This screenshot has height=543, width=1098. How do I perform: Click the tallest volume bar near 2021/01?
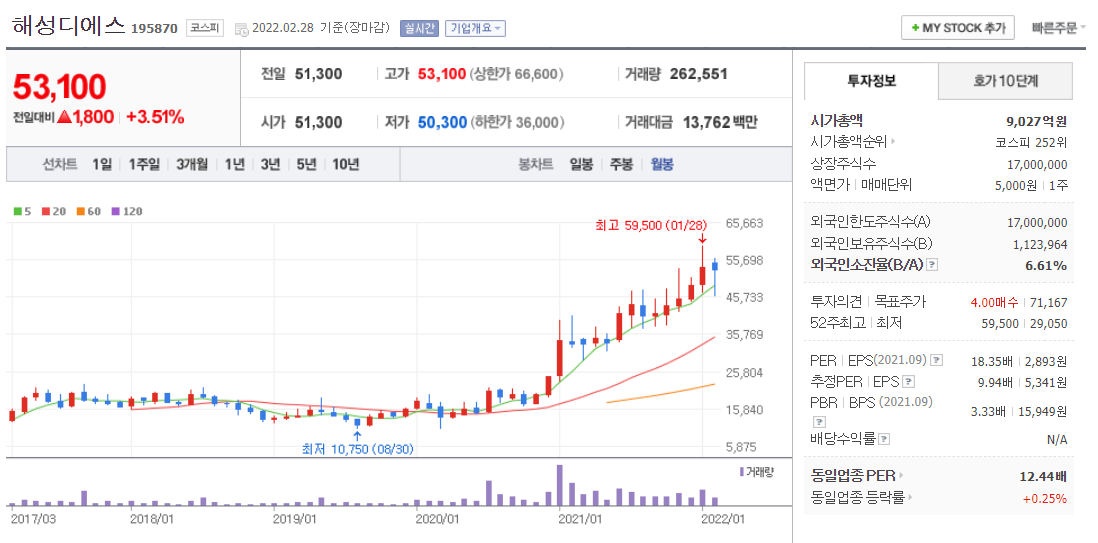click(x=560, y=485)
